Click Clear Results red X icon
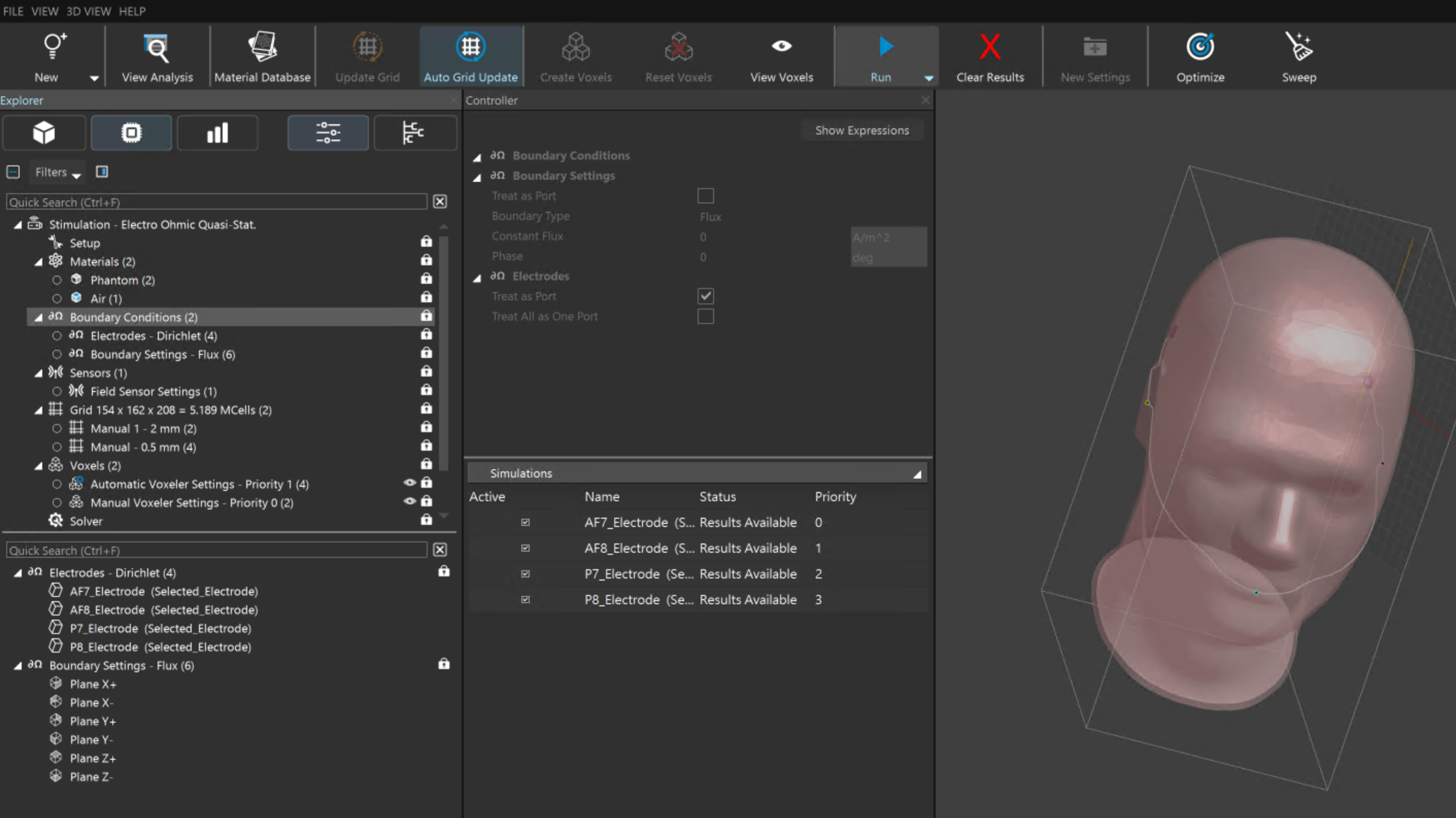The width and height of the screenshot is (1456, 818). [x=990, y=47]
